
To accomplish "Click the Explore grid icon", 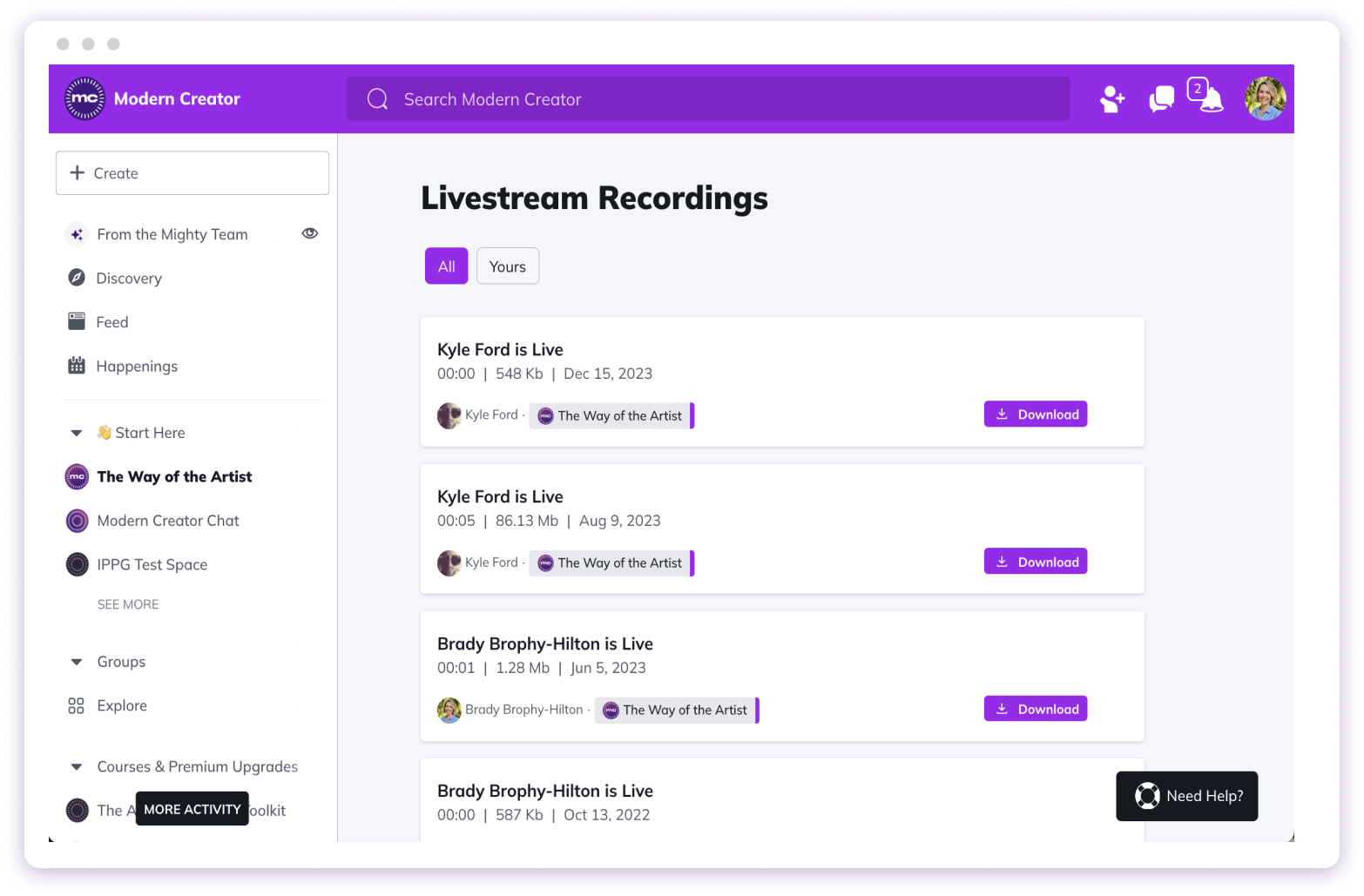I will [77, 705].
